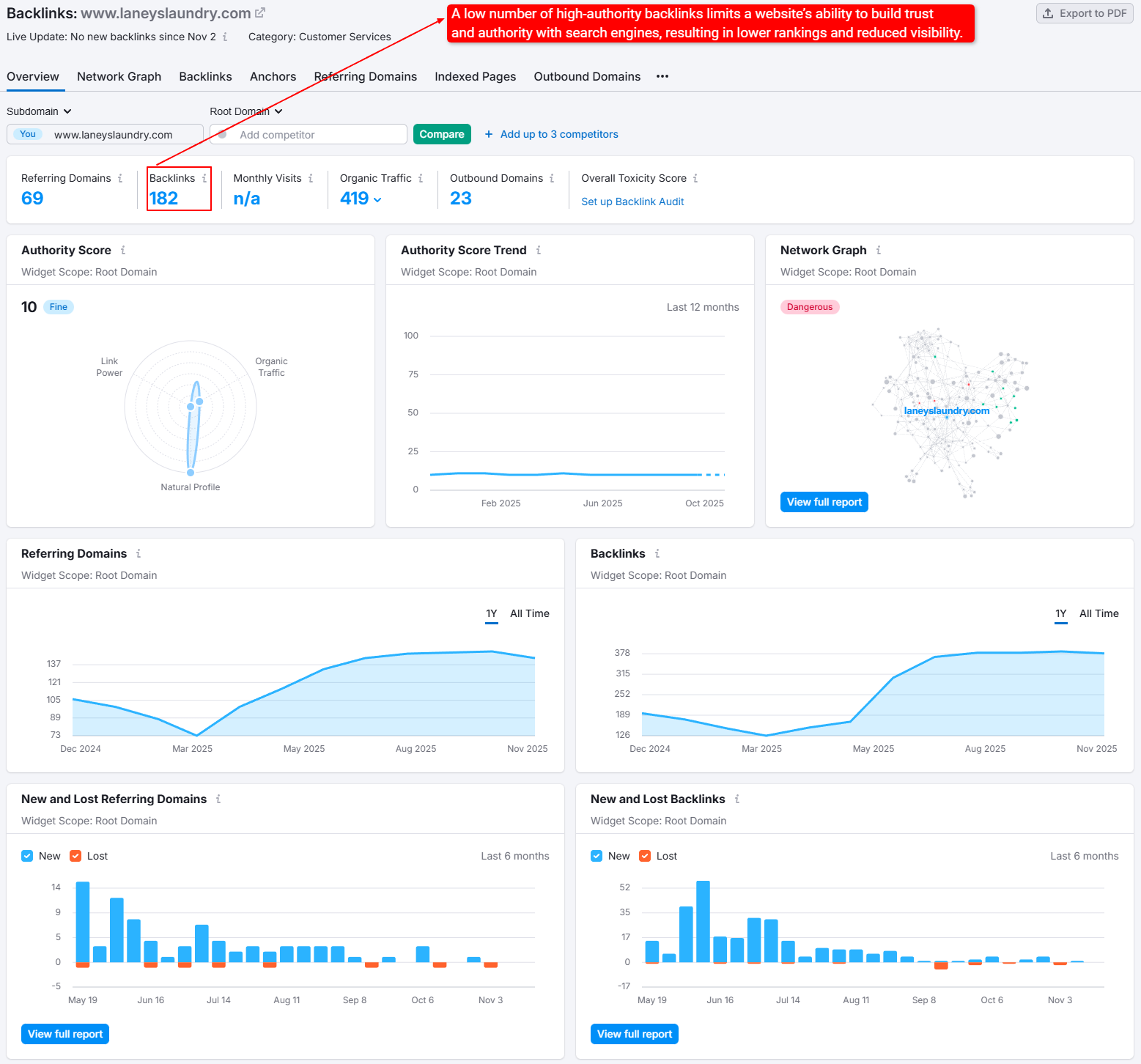Expand the Subdomain scope dropdown
This screenshot has height=1064, width=1141.
click(x=40, y=111)
